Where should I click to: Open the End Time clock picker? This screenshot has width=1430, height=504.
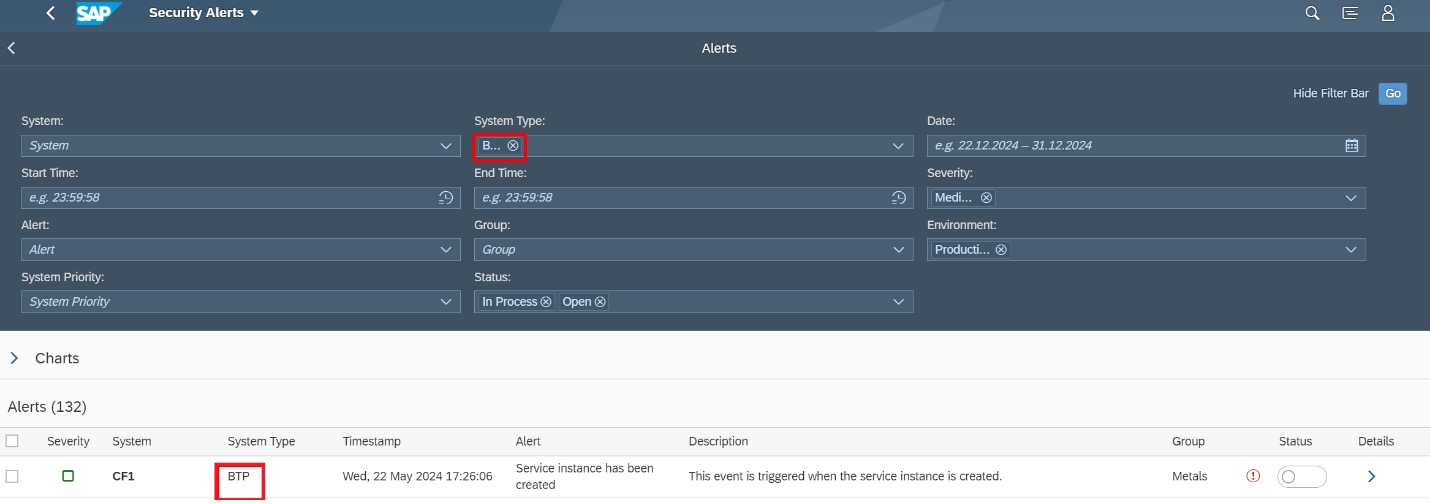point(899,198)
